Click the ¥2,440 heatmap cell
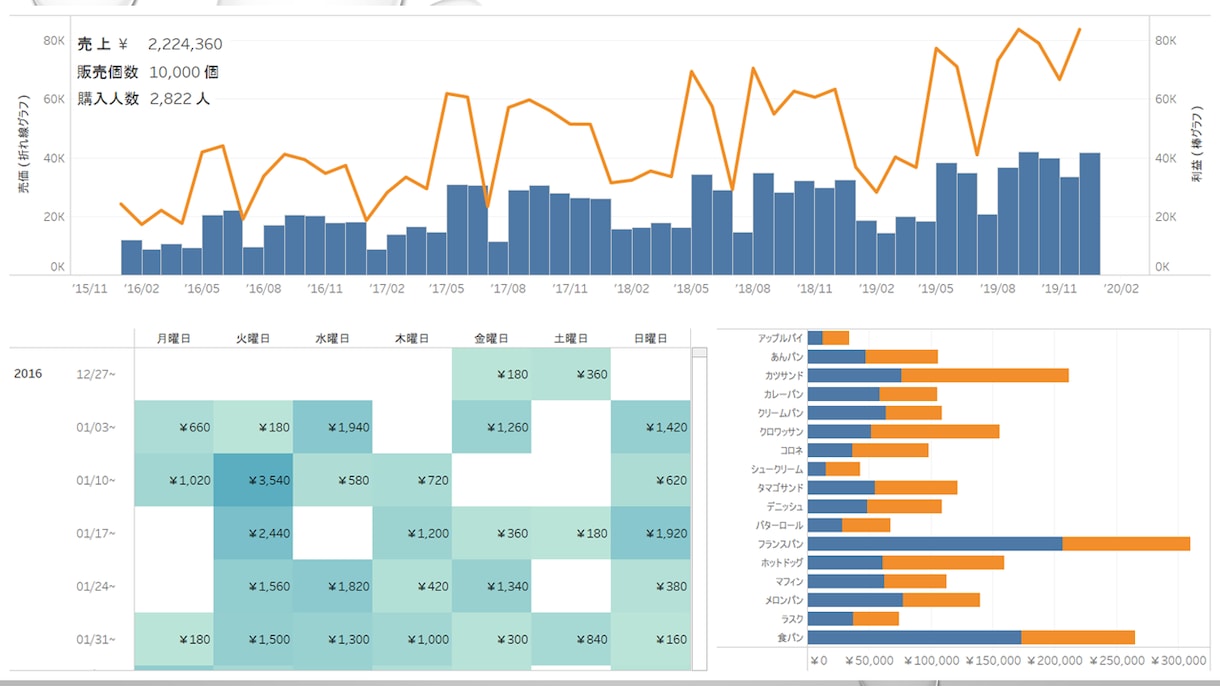The width and height of the screenshot is (1220, 686). pyautogui.click(x=253, y=533)
